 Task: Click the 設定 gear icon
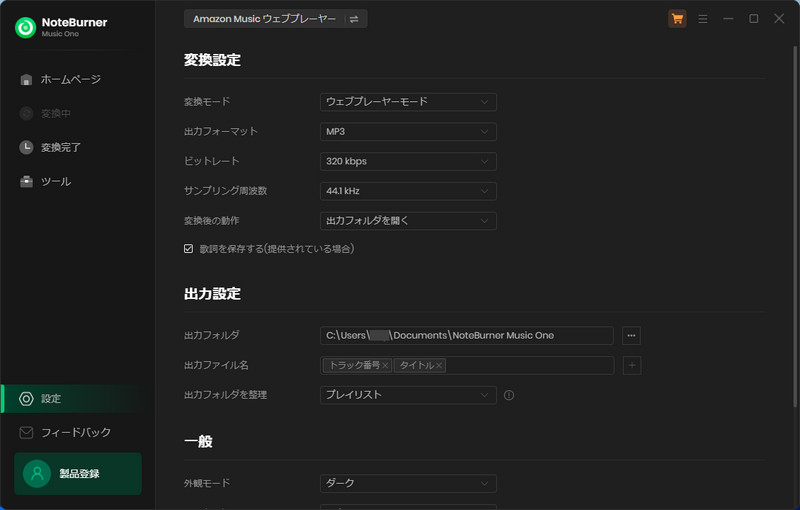26,399
